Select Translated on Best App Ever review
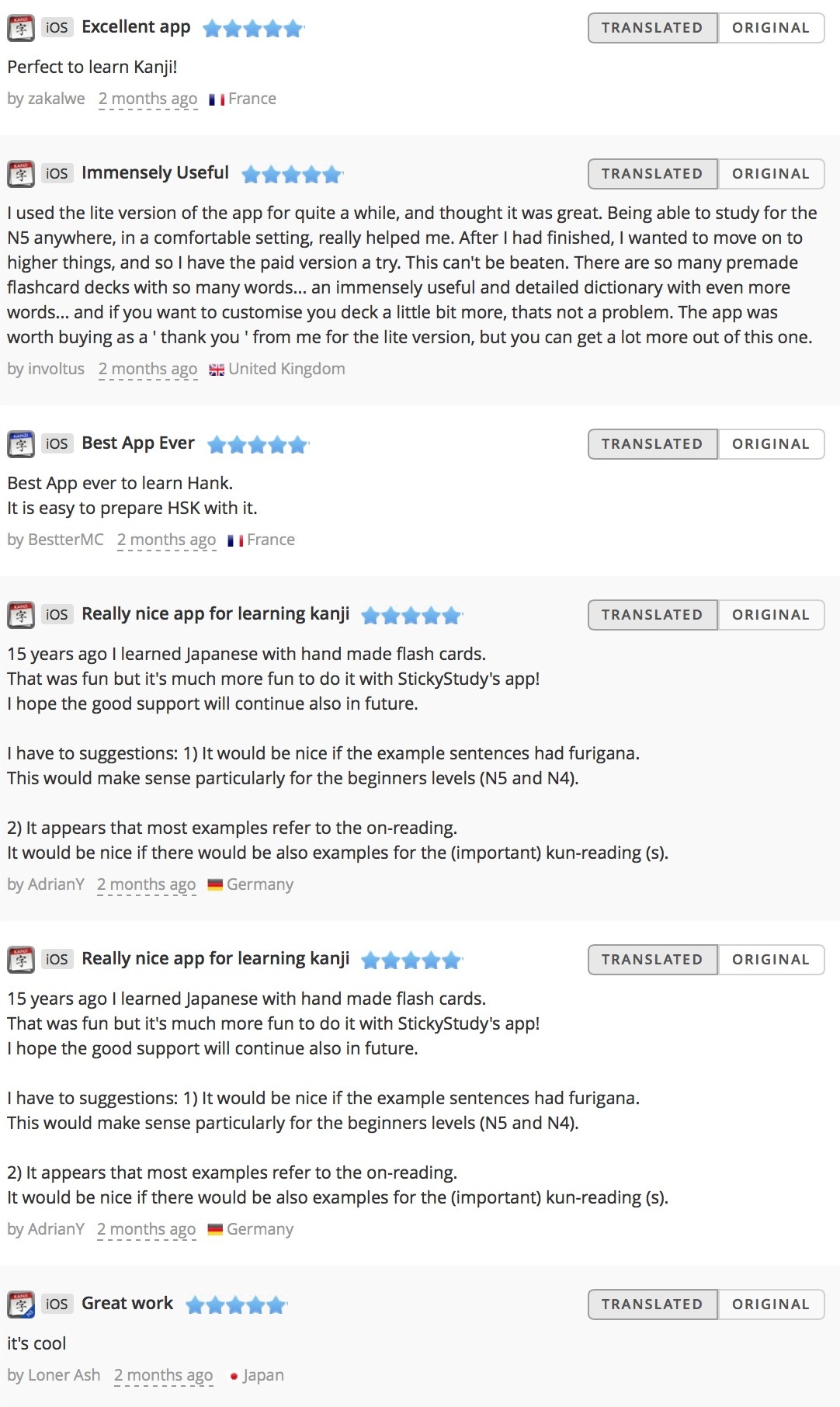 (x=652, y=444)
